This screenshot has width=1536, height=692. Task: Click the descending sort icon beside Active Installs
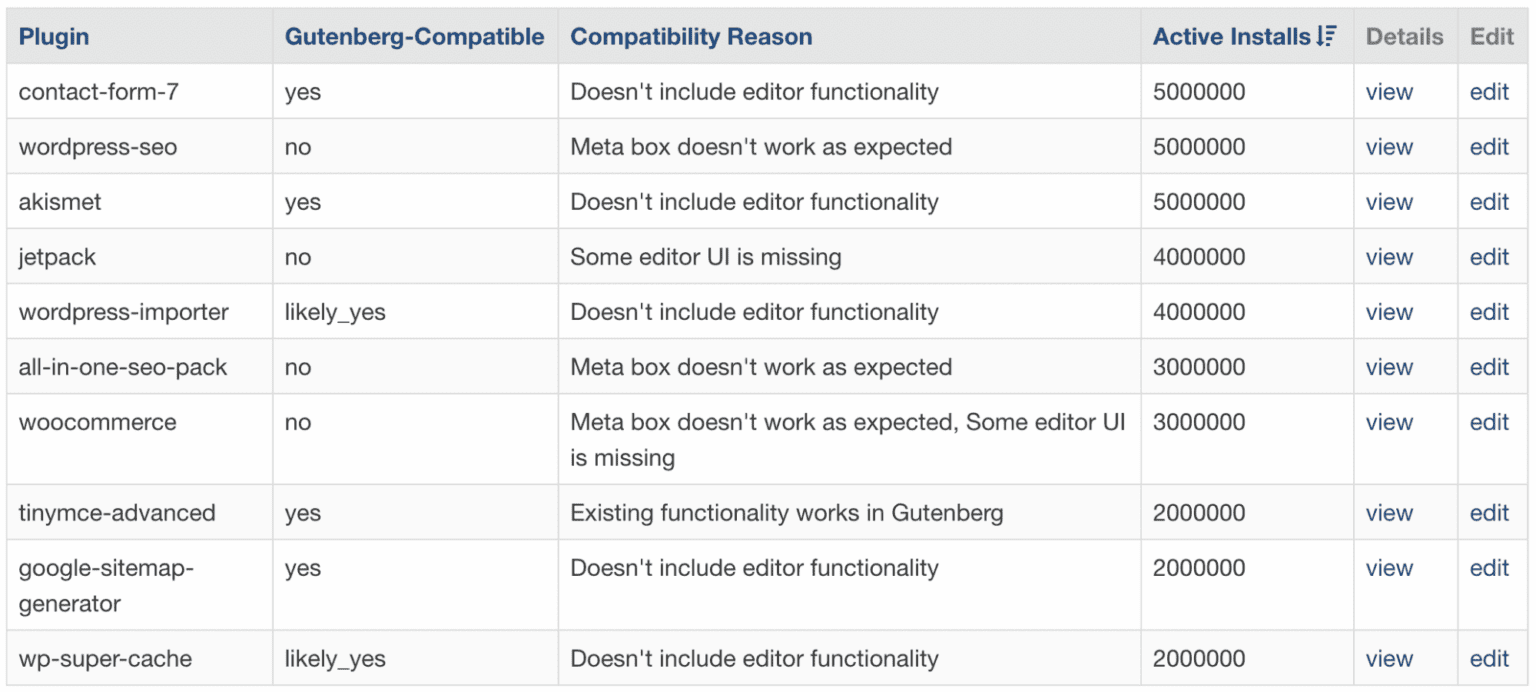click(x=1327, y=36)
